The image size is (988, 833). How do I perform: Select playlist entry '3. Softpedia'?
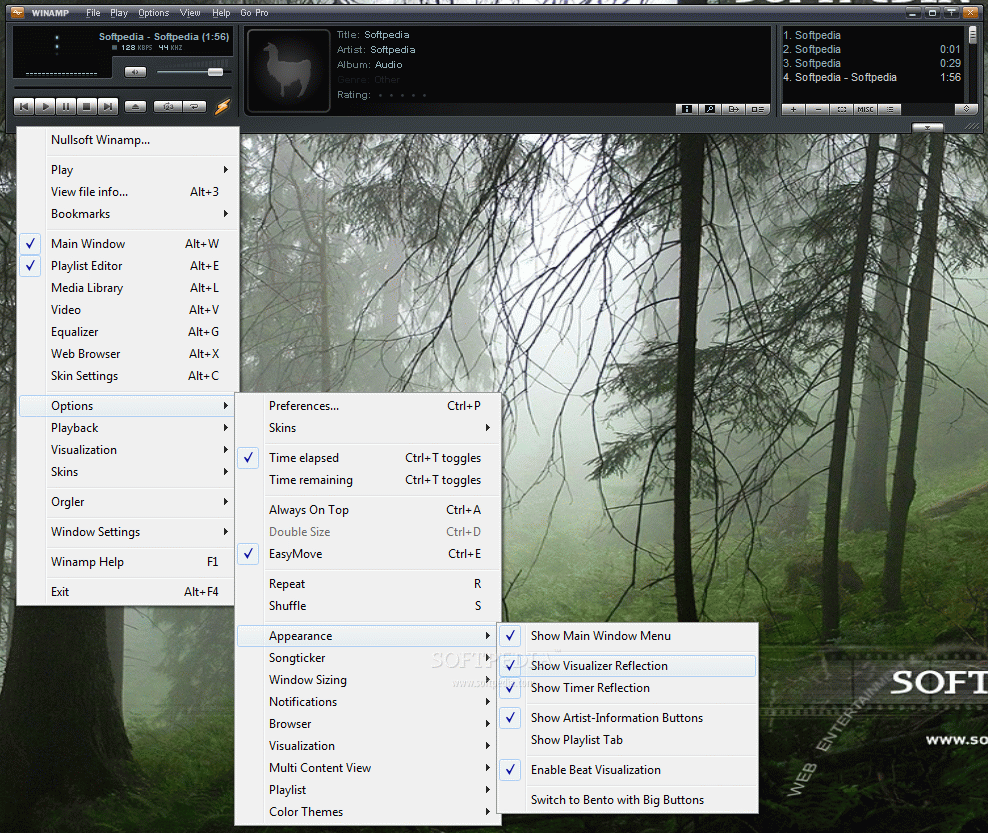872,64
